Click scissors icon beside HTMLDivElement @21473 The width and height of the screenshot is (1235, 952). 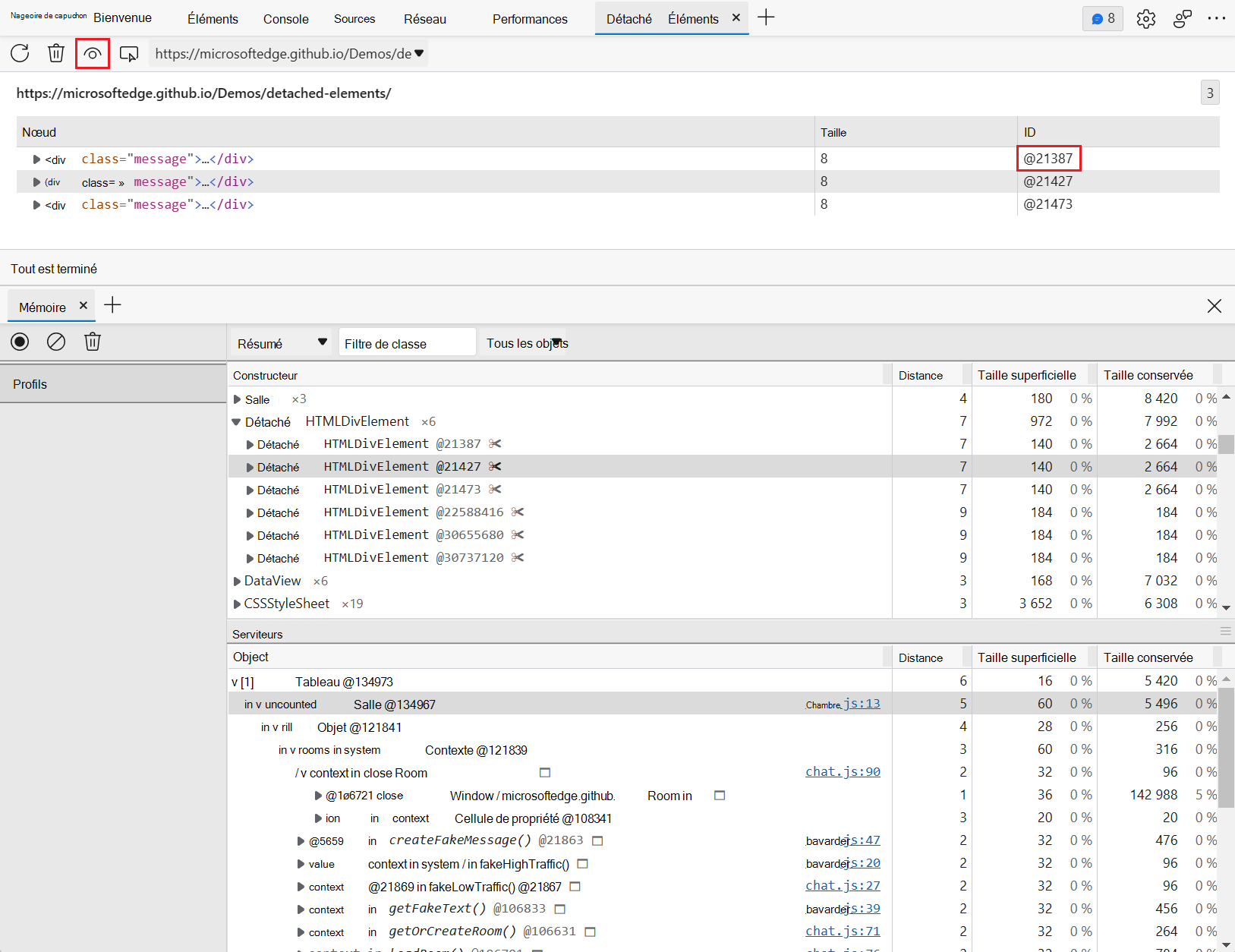coord(495,489)
